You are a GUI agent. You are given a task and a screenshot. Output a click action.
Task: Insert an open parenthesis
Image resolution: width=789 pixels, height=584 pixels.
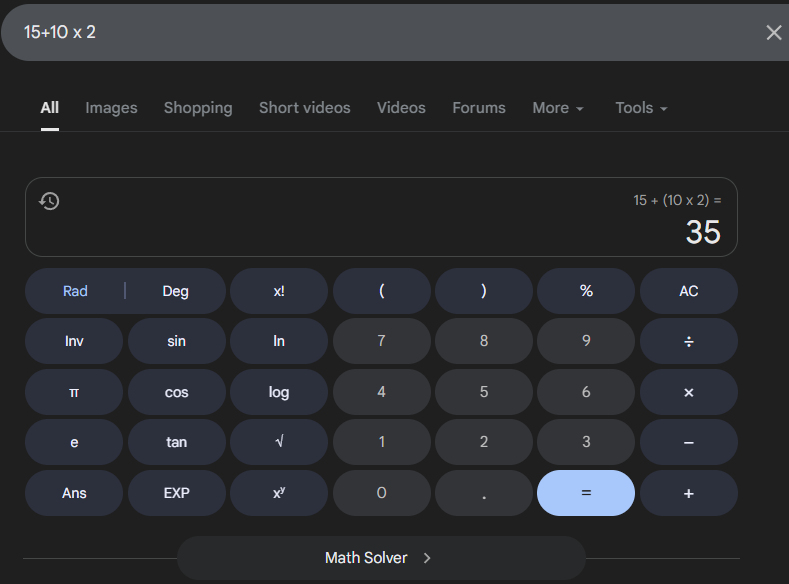381,291
